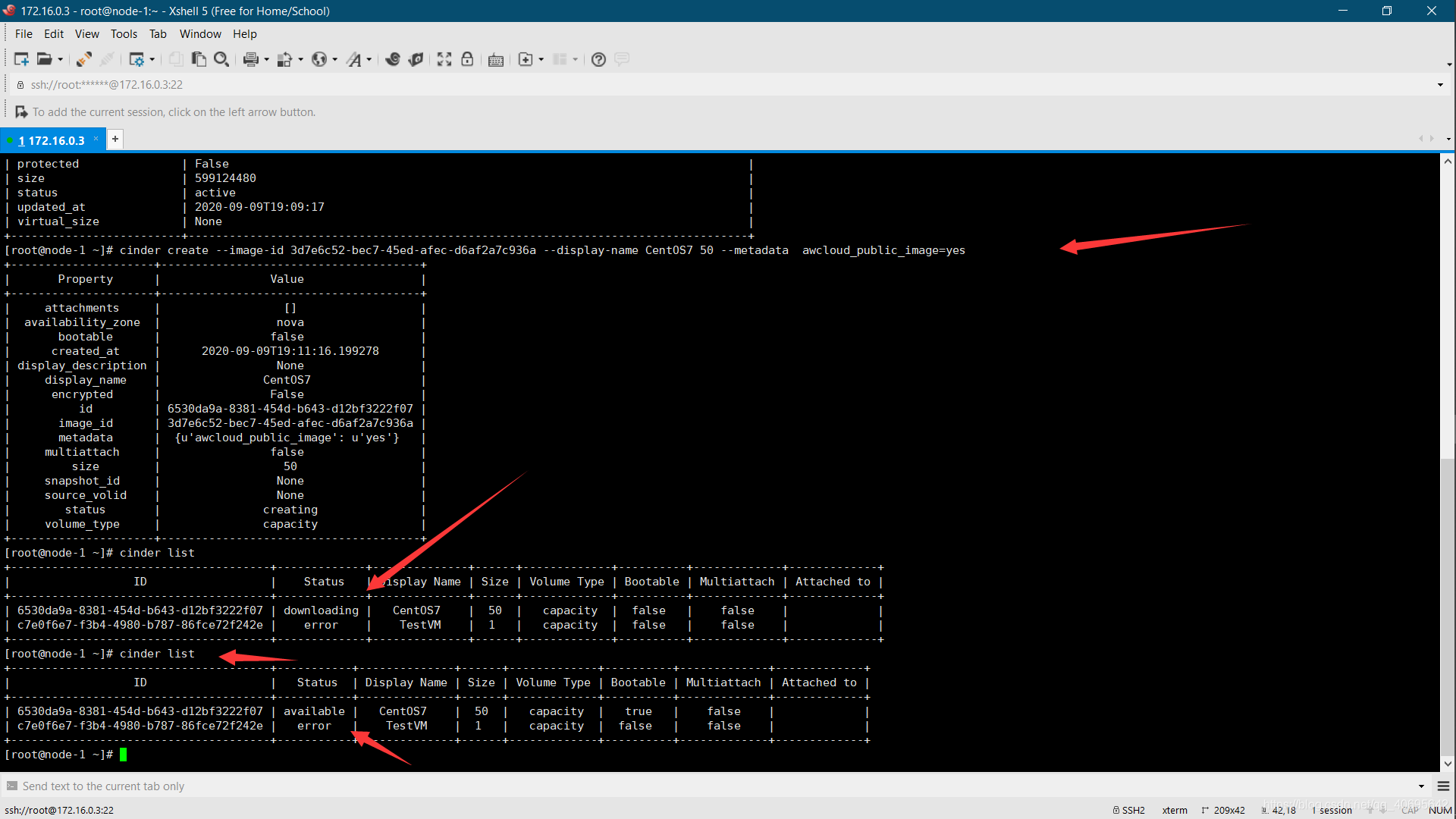Expand the color scheme dropdown arrow
Viewport: 1456px width, 819px height.
pos(301,60)
